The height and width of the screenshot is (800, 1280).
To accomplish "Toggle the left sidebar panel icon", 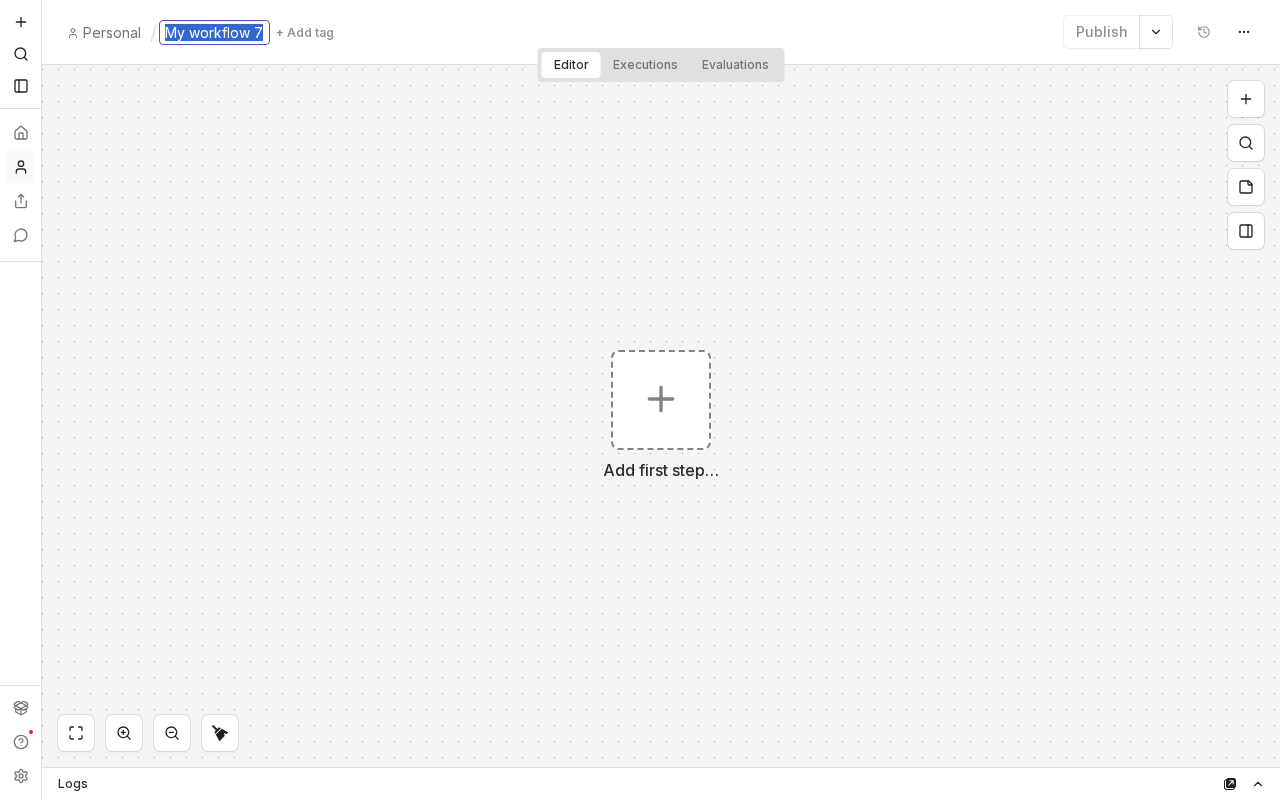I will tap(20, 86).
